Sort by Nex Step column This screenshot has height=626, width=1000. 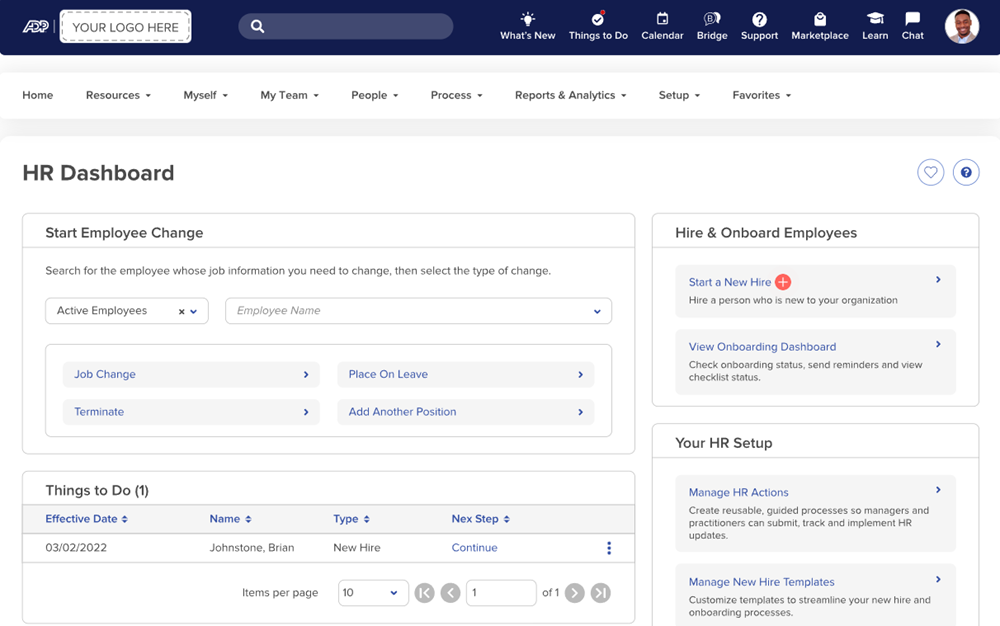481,519
